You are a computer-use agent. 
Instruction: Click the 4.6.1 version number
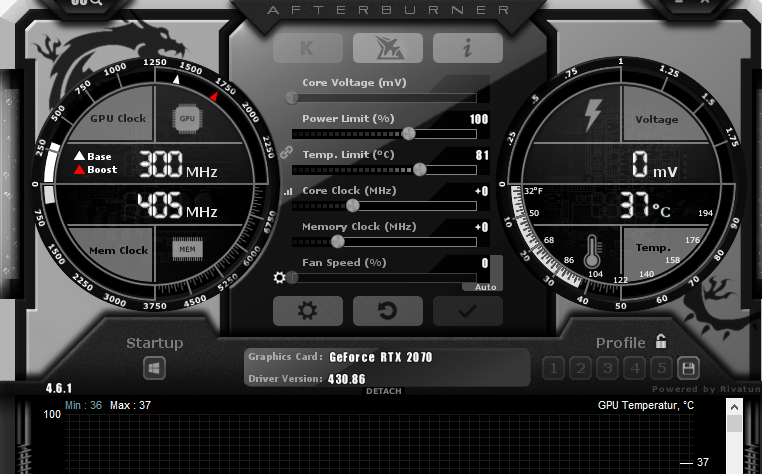point(59,388)
